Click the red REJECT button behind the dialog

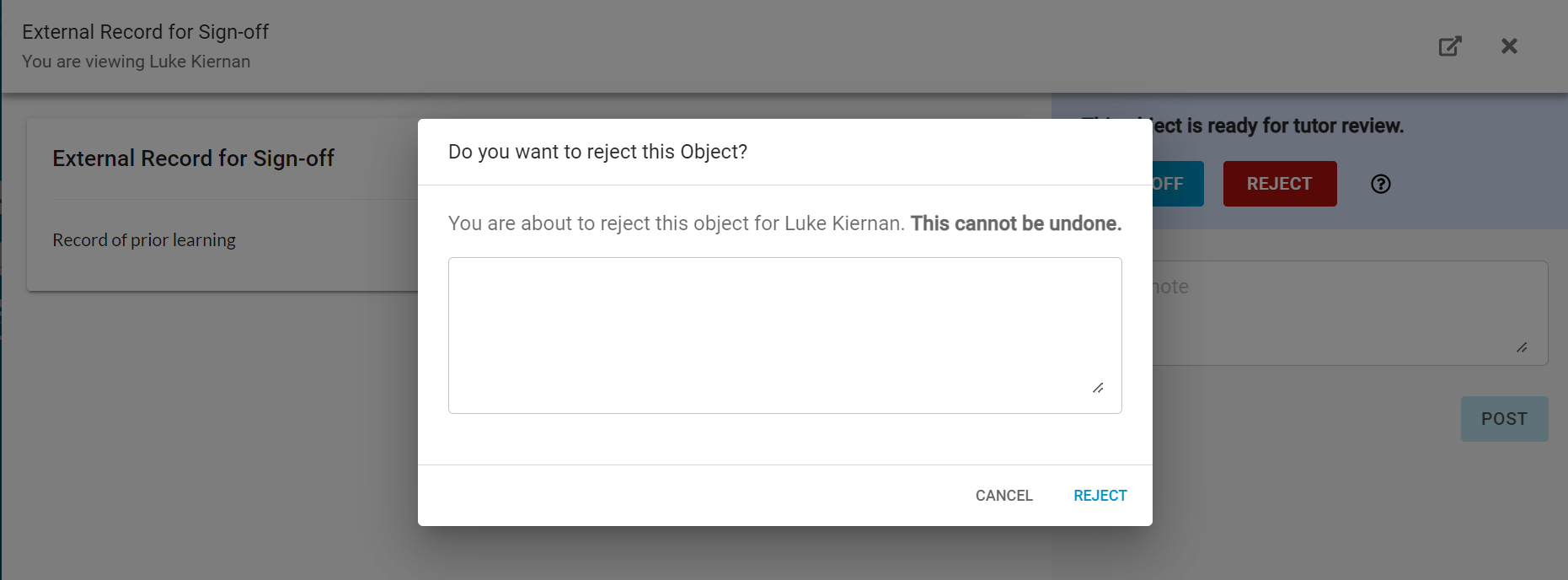(x=1279, y=183)
